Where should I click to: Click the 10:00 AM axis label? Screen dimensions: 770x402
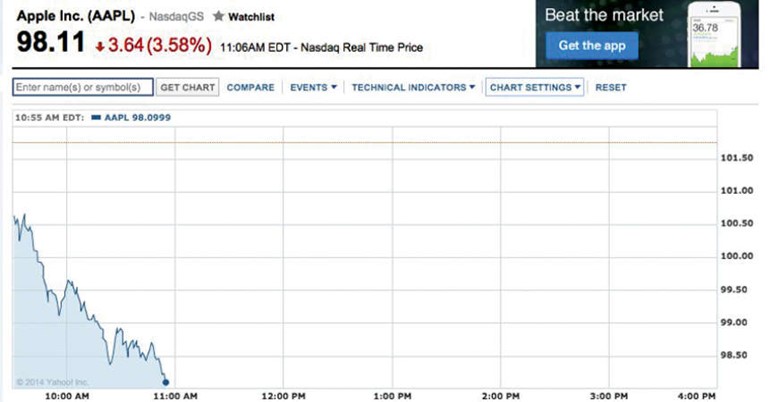pos(67,396)
